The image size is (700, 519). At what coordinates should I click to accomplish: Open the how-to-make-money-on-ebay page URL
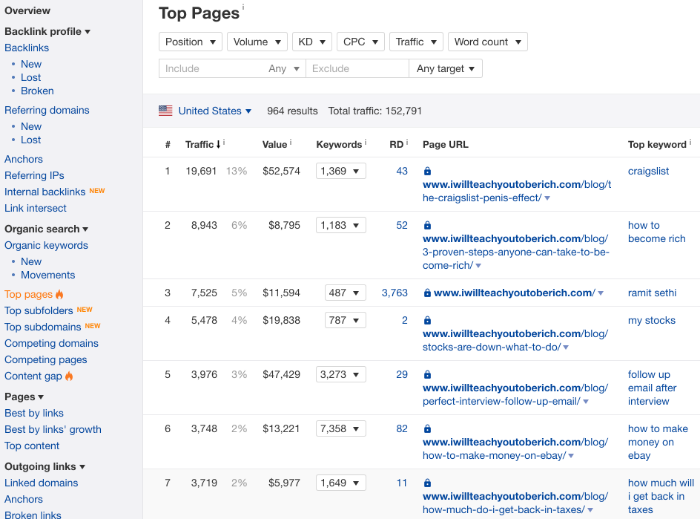click(x=515, y=448)
